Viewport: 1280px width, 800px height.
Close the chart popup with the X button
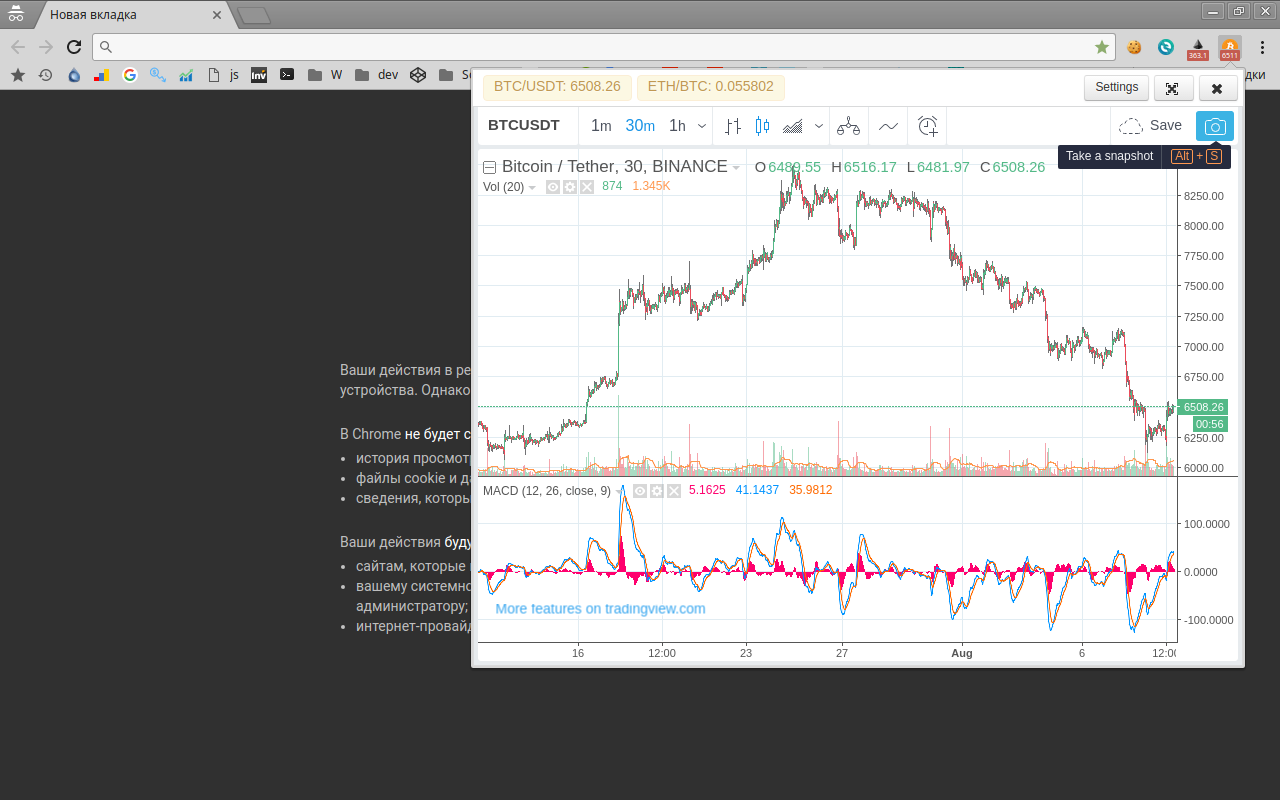click(x=1217, y=88)
